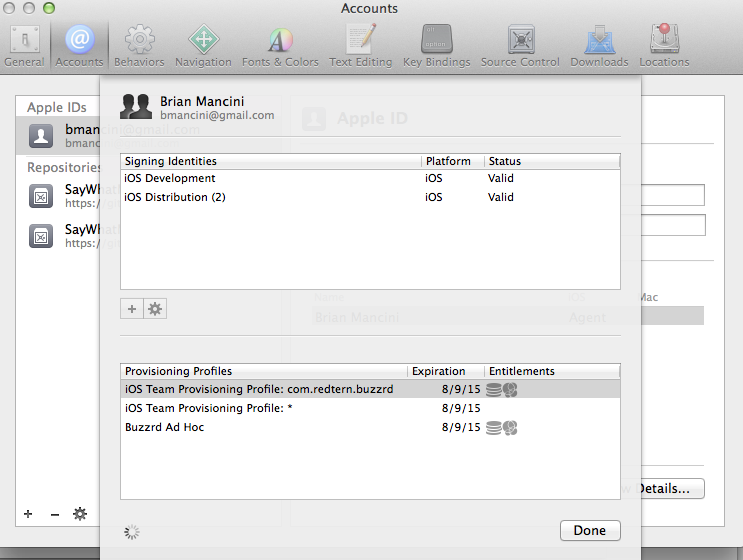This screenshot has width=743, height=560.
Task: Open the General preferences pane
Action: 24,46
